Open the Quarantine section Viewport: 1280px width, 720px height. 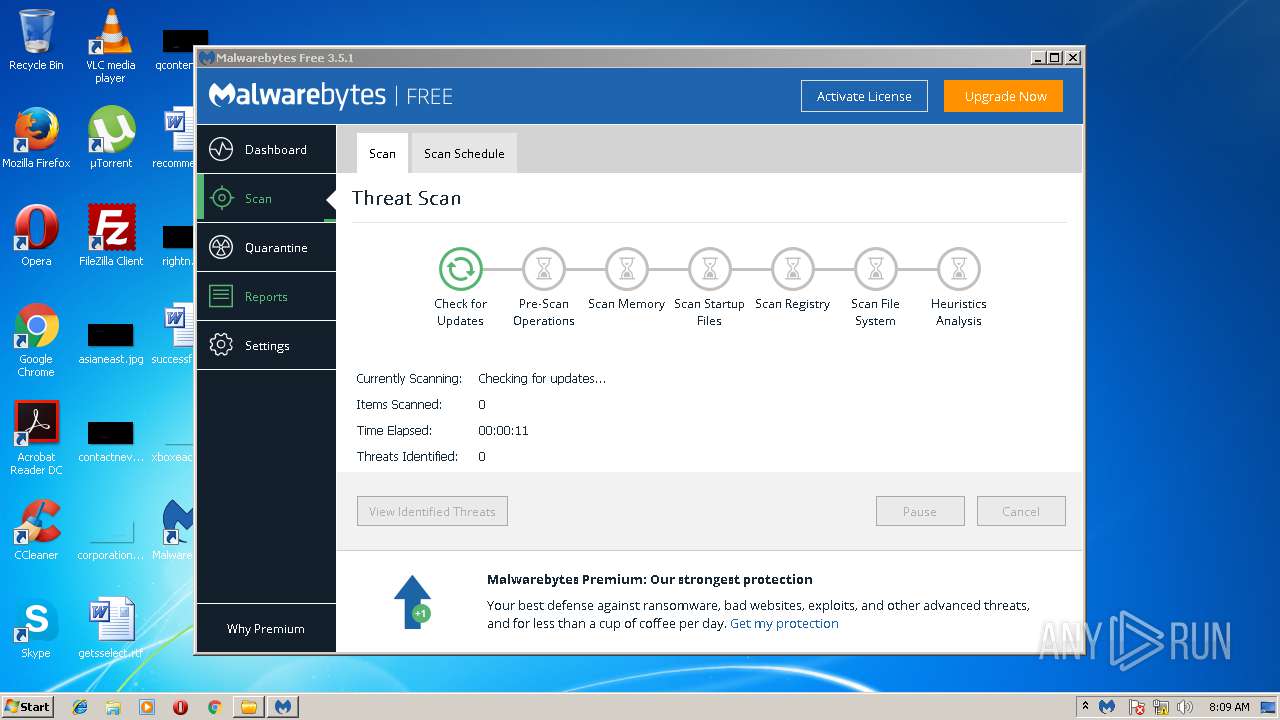click(x=266, y=248)
